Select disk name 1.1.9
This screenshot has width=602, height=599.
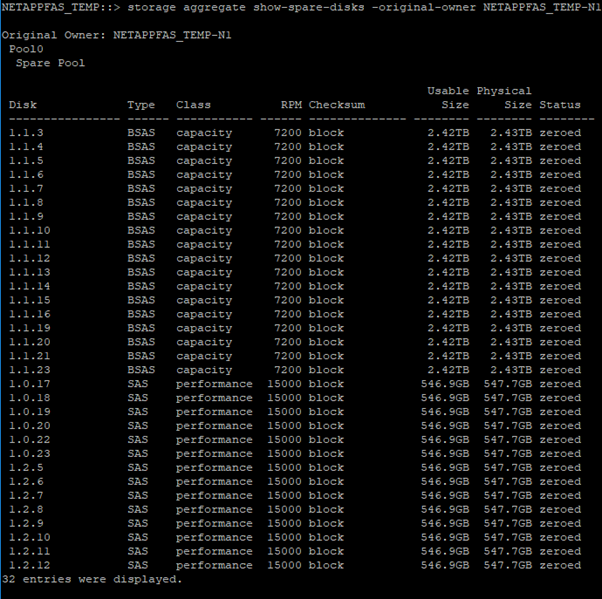pyautogui.click(x=26, y=217)
